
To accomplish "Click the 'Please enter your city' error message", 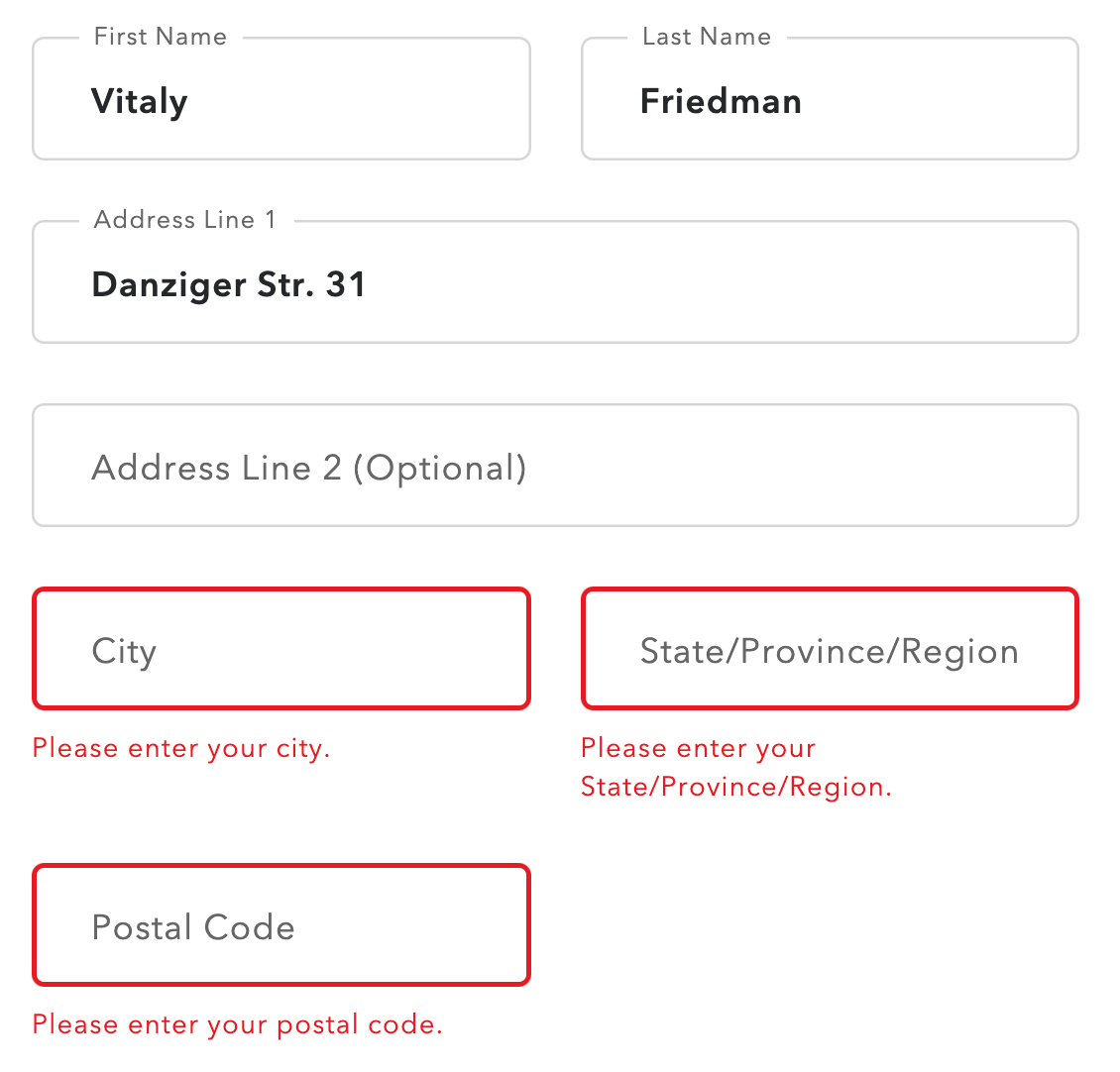I will [181, 748].
